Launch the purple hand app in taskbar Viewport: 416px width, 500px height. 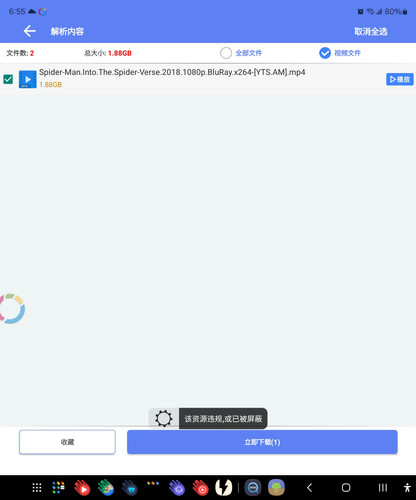click(177, 488)
